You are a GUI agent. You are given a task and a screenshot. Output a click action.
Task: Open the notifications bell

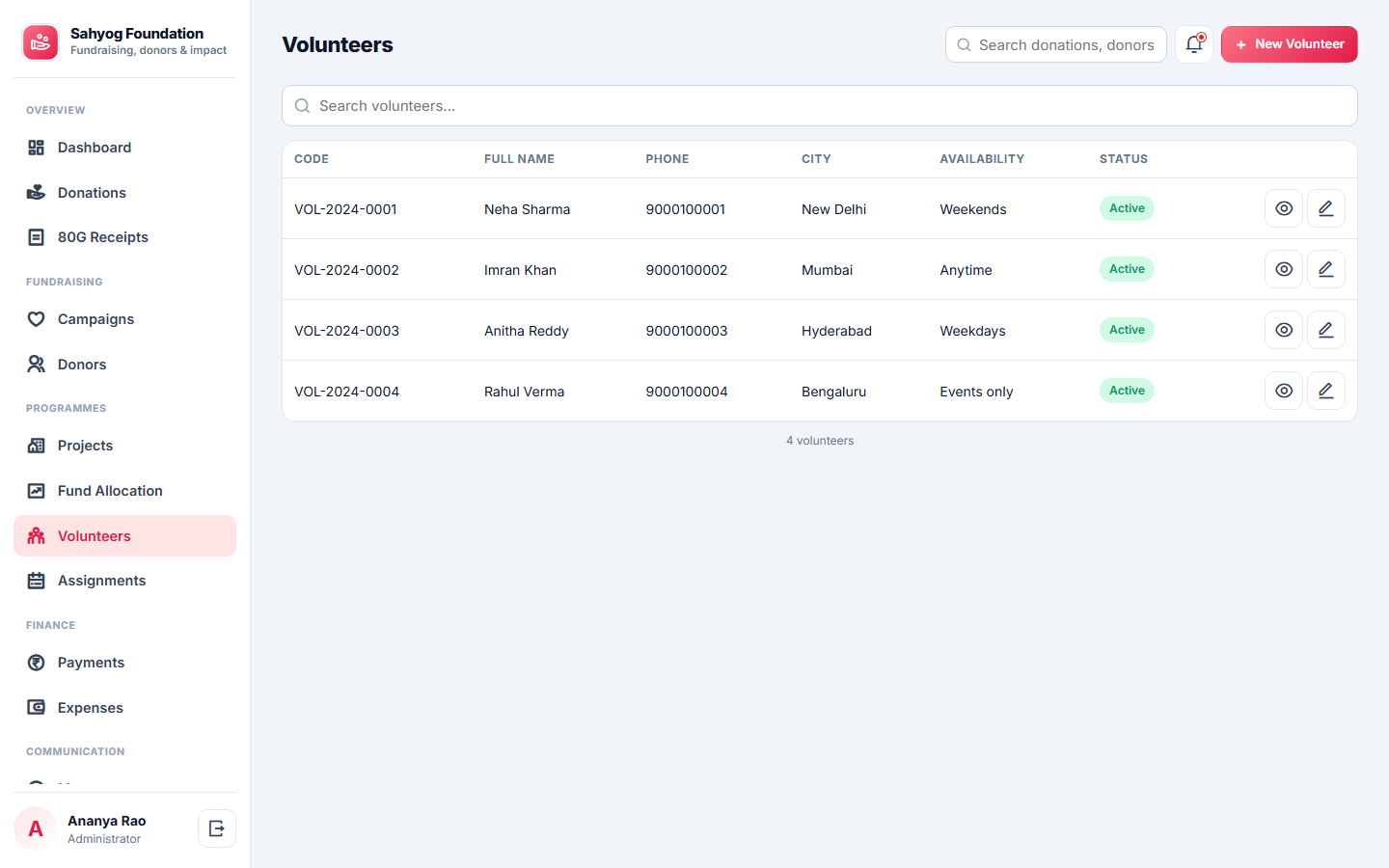click(x=1194, y=44)
